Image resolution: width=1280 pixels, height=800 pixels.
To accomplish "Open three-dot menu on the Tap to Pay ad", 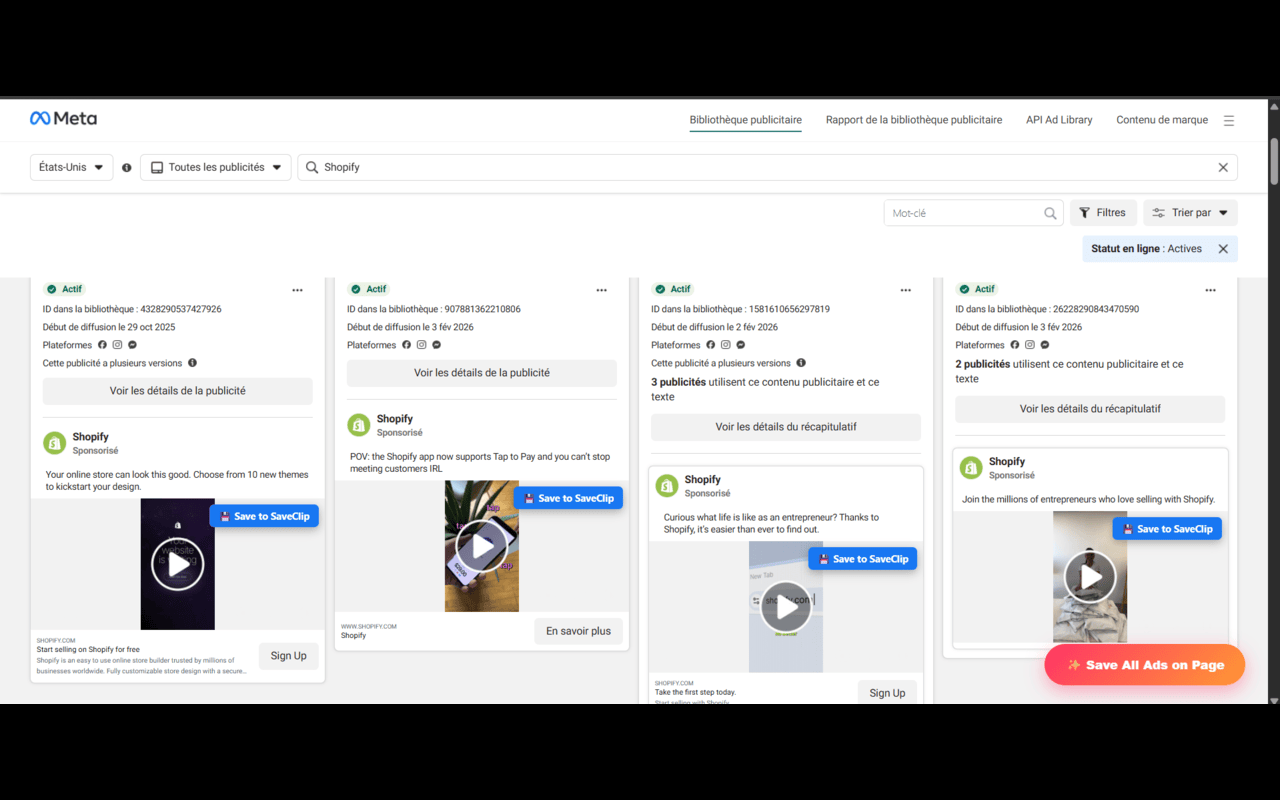I will [x=601, y=290].
